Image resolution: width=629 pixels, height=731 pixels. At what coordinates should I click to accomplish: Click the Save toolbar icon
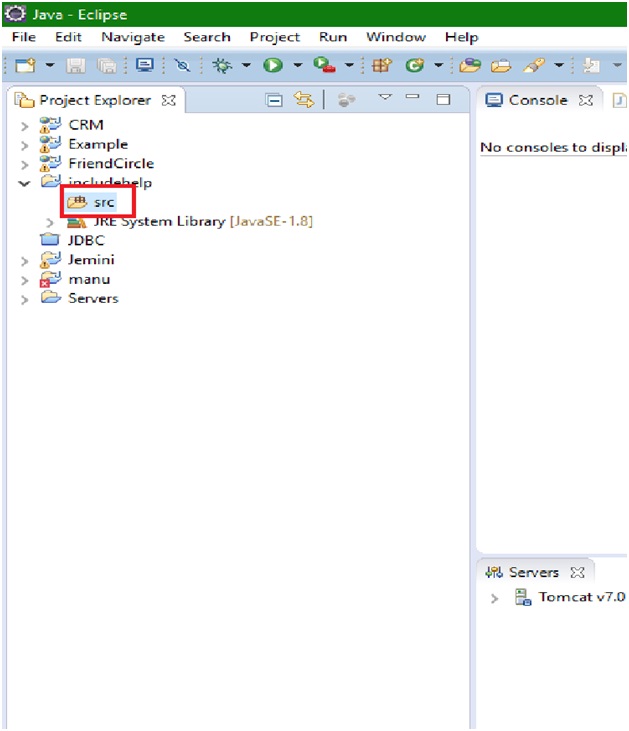(76, 65)
